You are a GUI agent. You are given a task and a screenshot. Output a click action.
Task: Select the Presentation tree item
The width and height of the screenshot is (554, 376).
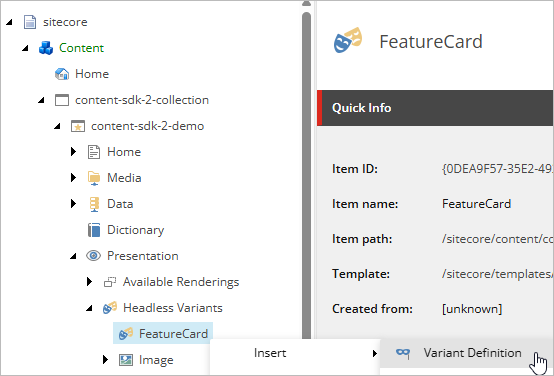[x=143, y=256]
